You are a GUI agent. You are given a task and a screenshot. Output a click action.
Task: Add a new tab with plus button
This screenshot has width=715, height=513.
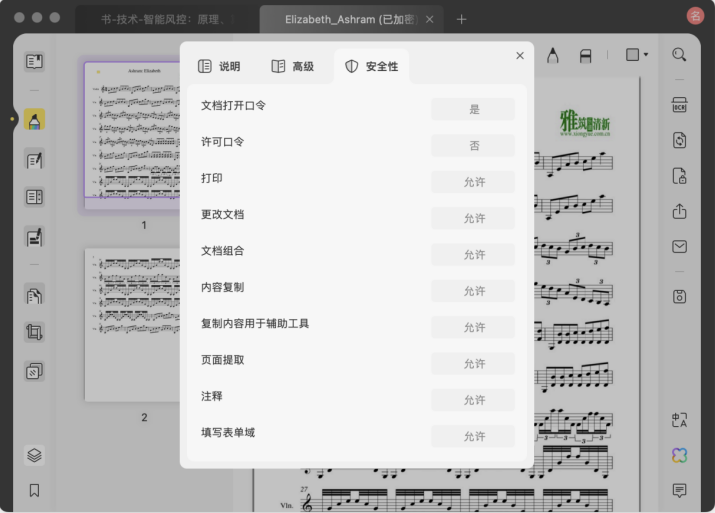pos(461,20)
